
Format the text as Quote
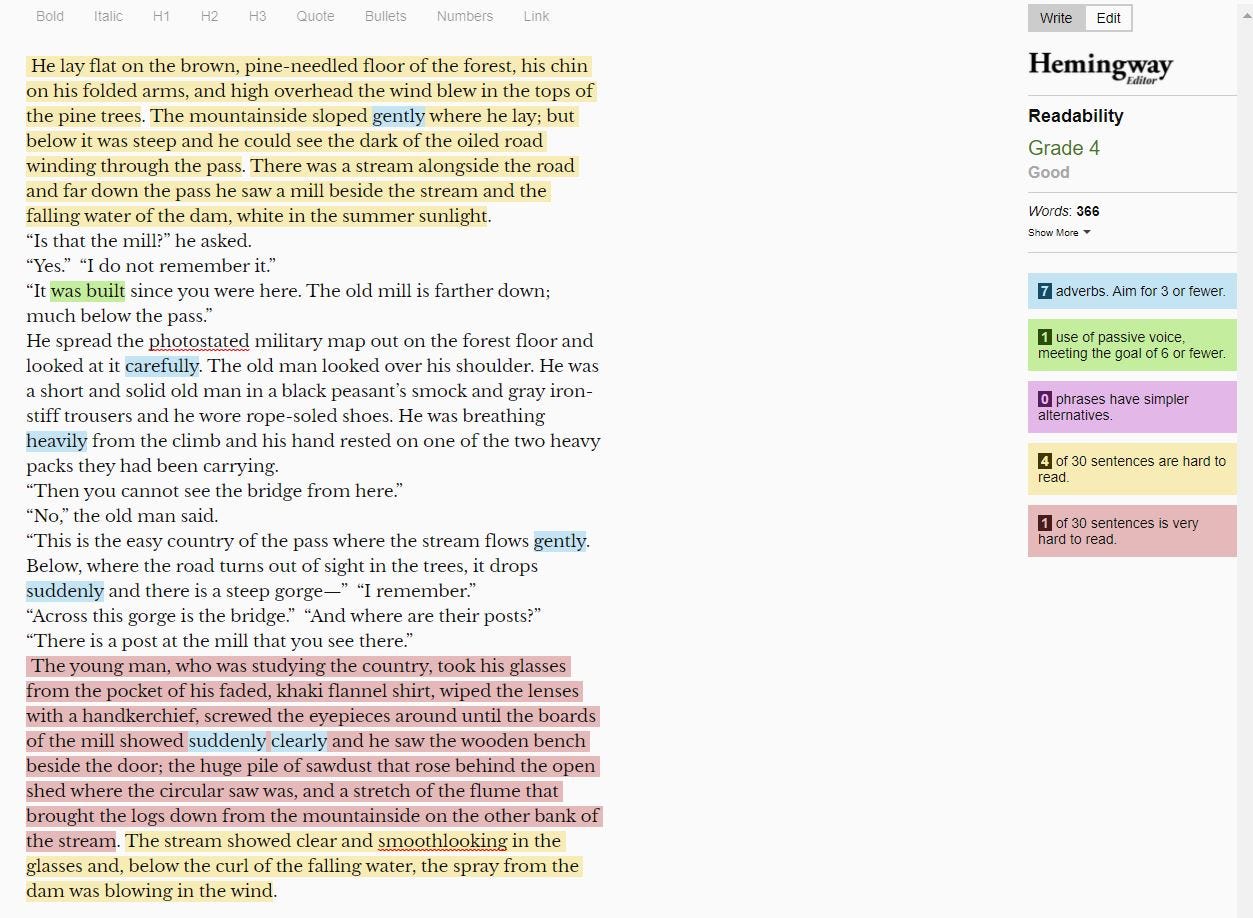[x=315, y=16]
